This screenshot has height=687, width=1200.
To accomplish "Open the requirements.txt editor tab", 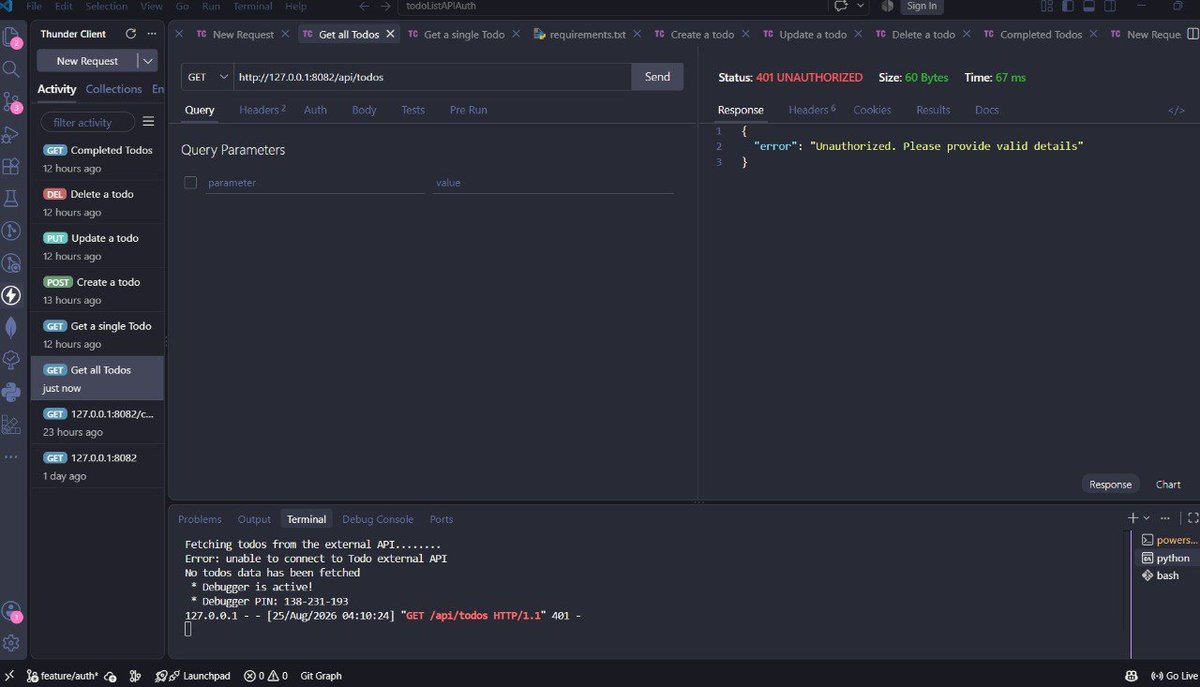I will coord(578,34).
